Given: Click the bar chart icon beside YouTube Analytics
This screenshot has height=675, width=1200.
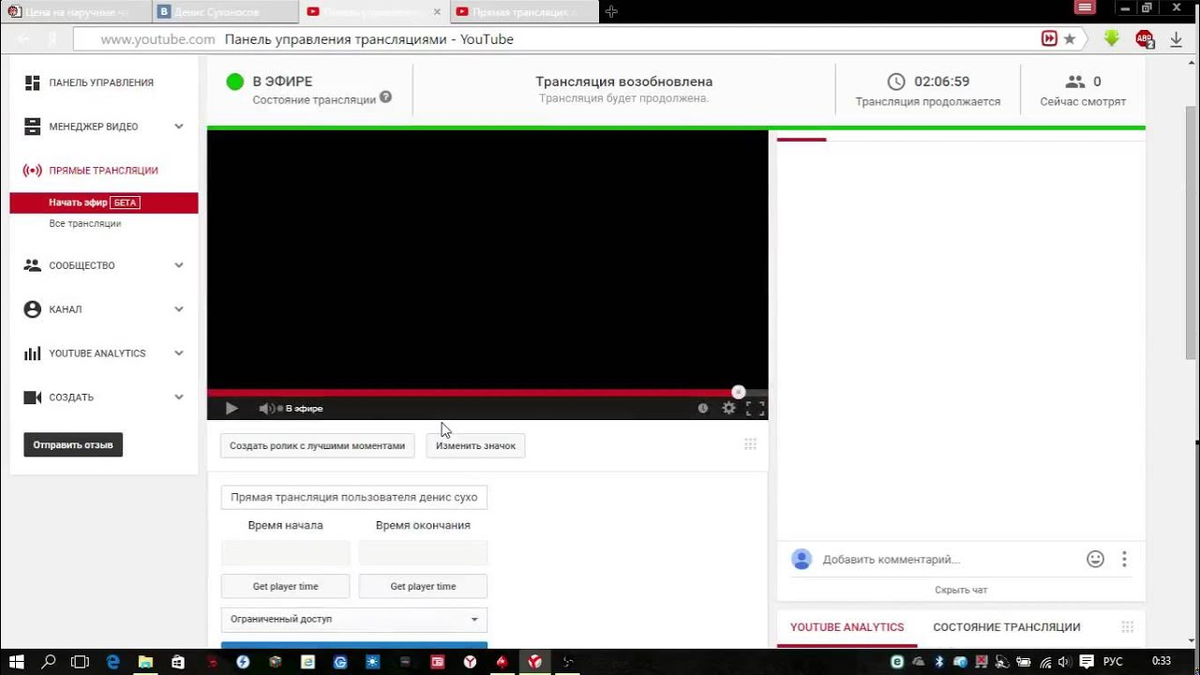Looking at the screenshot, I should 32,354.
